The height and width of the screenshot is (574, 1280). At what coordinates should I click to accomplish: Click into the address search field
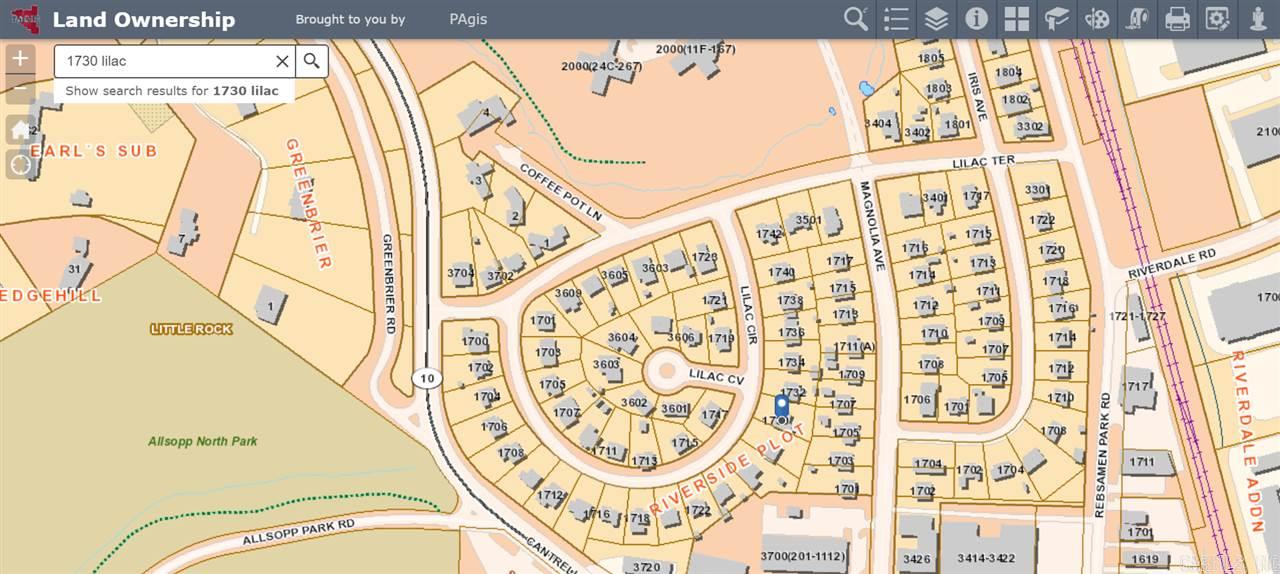(x=163, y=61)
